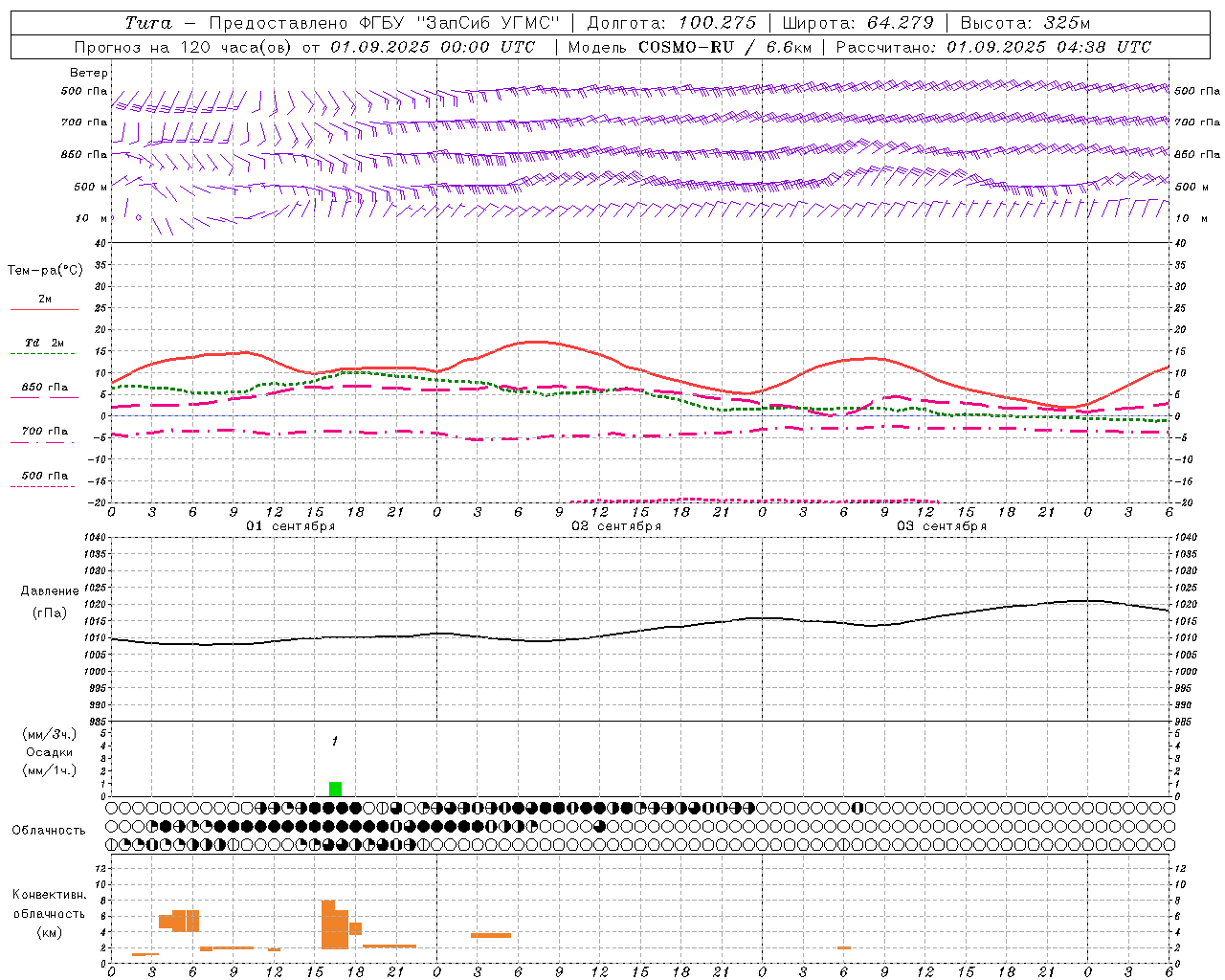This screenshot has width=1225, height=980.
Task: Click the "850 гПа" entry in the temperature legend
Action: coord(45,388)
